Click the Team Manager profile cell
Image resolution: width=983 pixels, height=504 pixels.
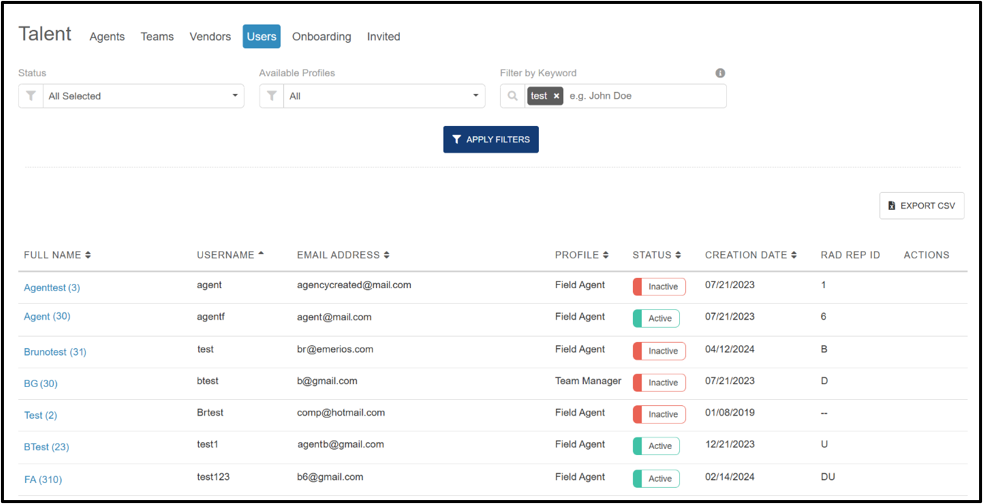pyautogui.click(x=588, y=381)
